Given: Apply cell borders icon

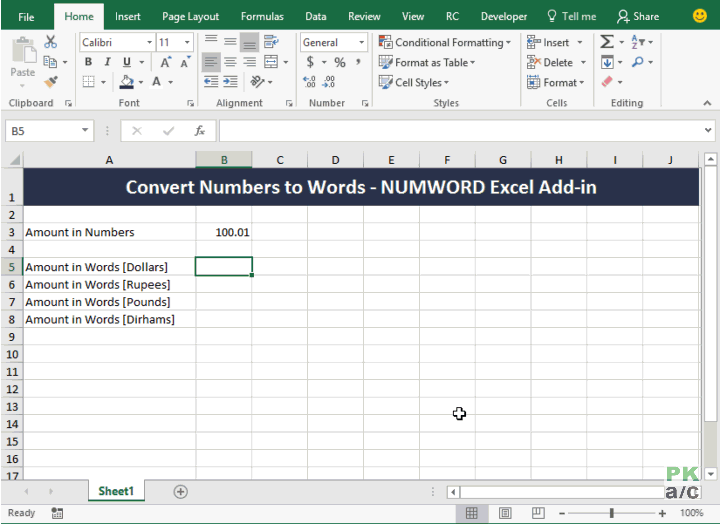Looking at the screenshot, I should coord(89,82).
